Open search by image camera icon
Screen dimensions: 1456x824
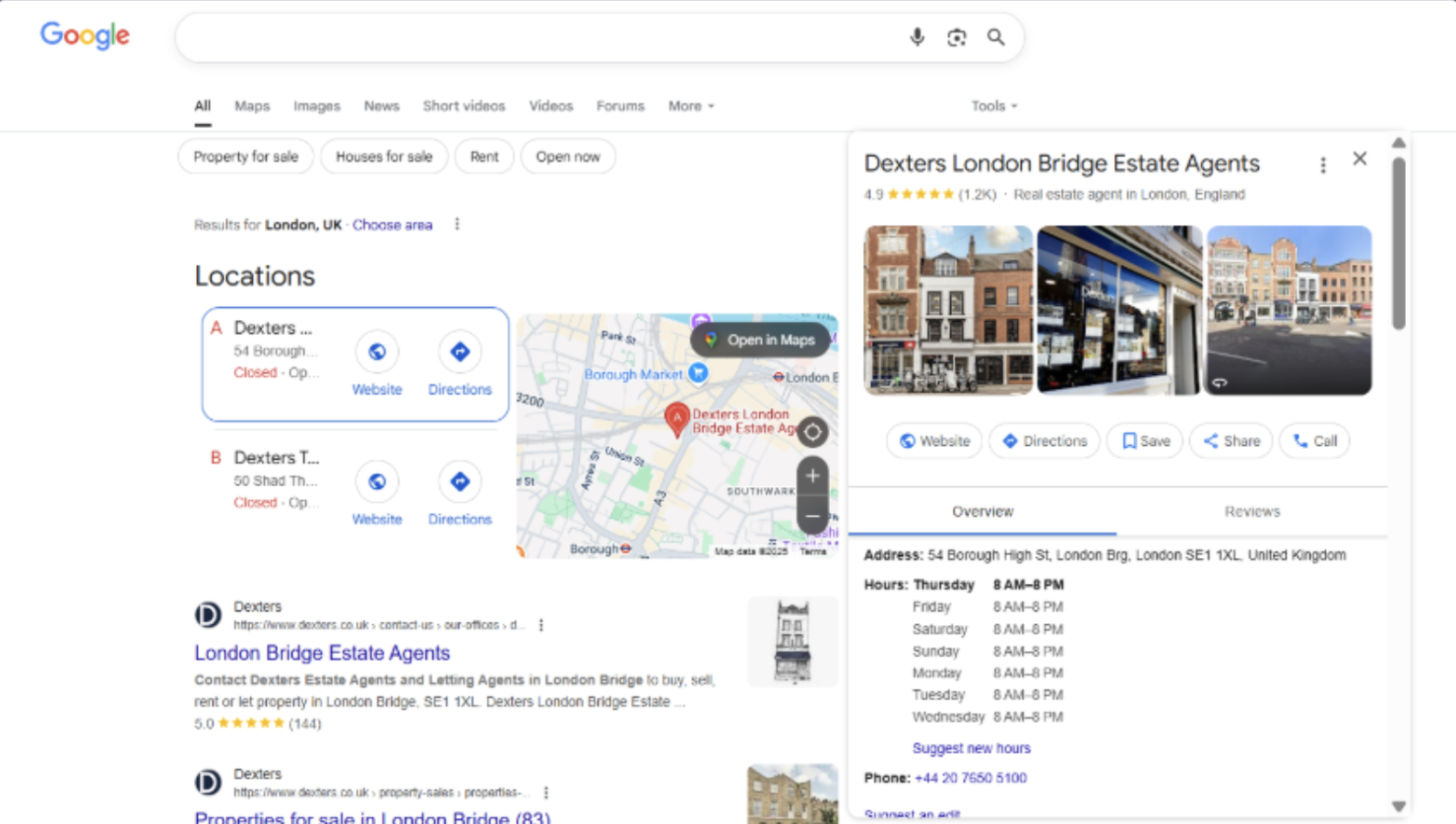pyautogui.click(x=956, y=37)
